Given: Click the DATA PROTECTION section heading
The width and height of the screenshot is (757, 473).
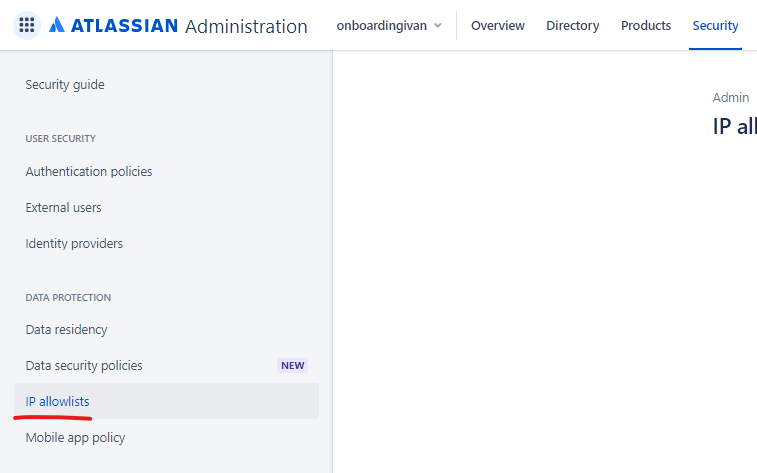Looking at the screenshot, I should pyautogui.click(x=68, y=297).
